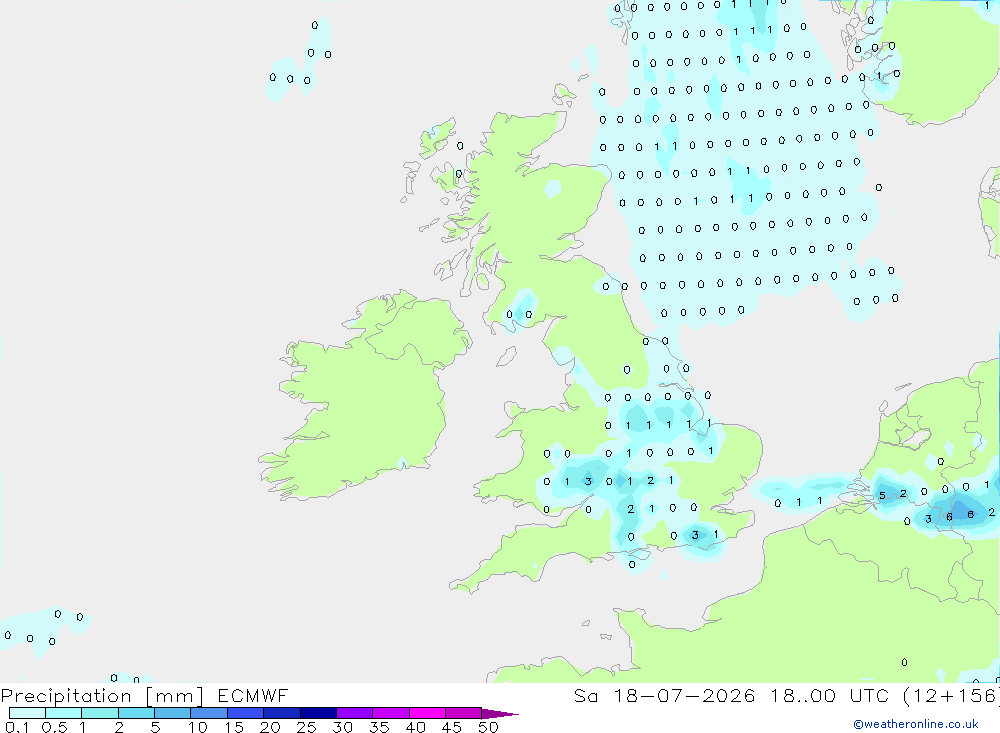Click the legend label '35'
Screen dimensions: 1000x733
pyautogui.click(x=379, y=727)
